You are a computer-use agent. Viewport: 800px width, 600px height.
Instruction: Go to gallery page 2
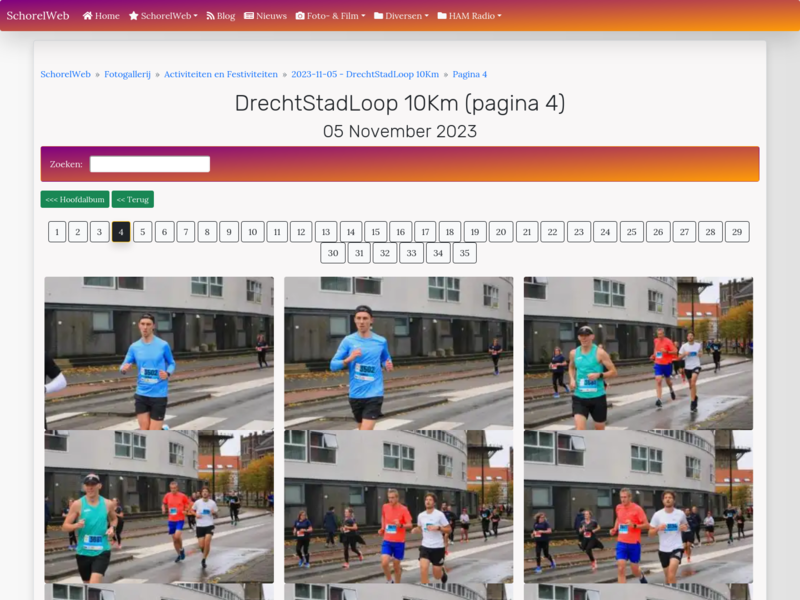click(x=78, y=232)
